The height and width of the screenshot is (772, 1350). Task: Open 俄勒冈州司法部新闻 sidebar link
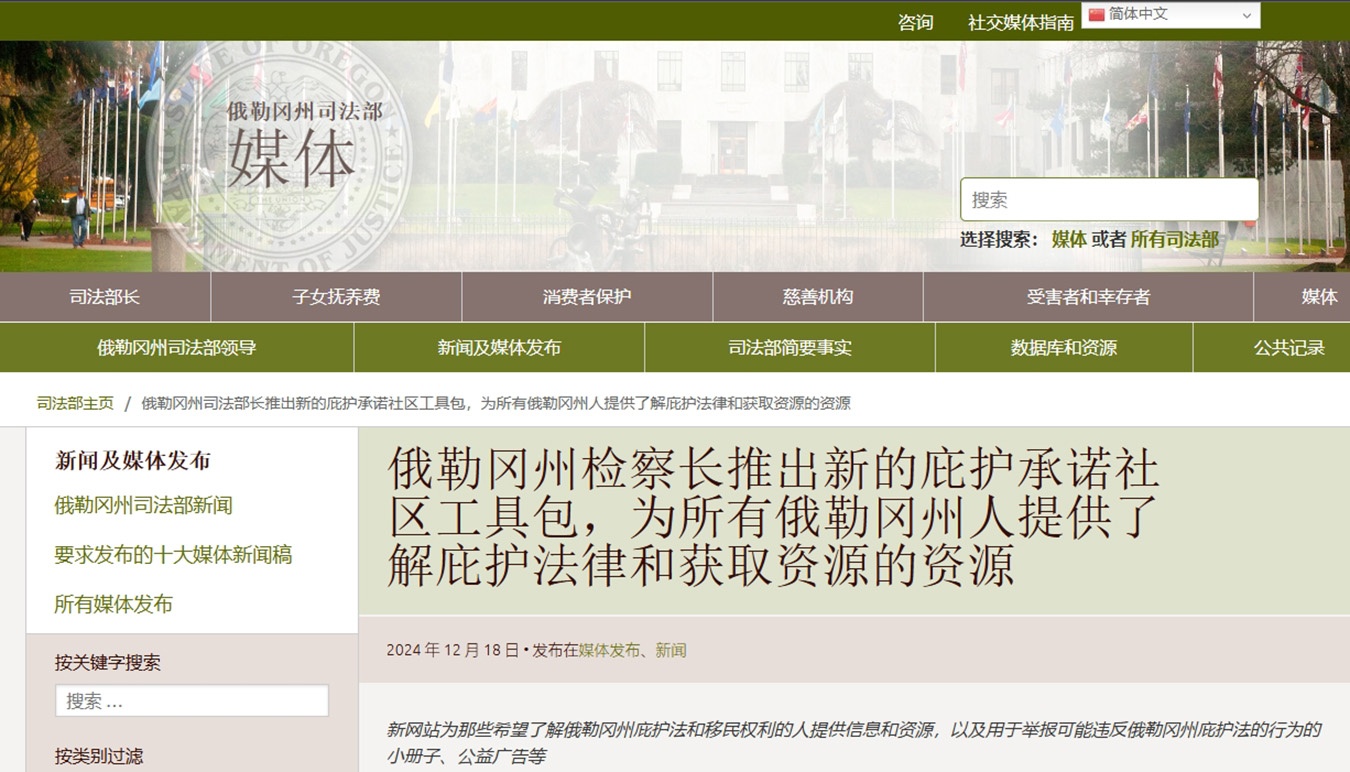coord(143,506)
